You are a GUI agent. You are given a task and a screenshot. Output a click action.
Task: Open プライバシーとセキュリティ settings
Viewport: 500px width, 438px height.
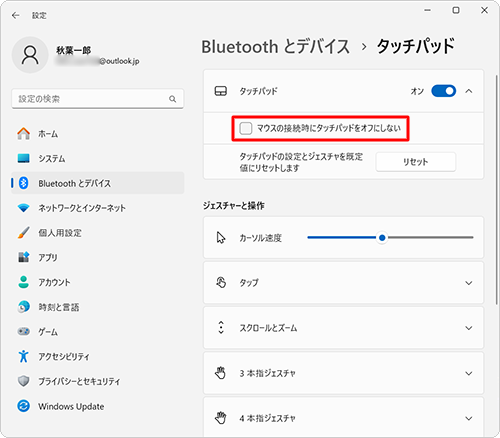[x=98, y=381]
